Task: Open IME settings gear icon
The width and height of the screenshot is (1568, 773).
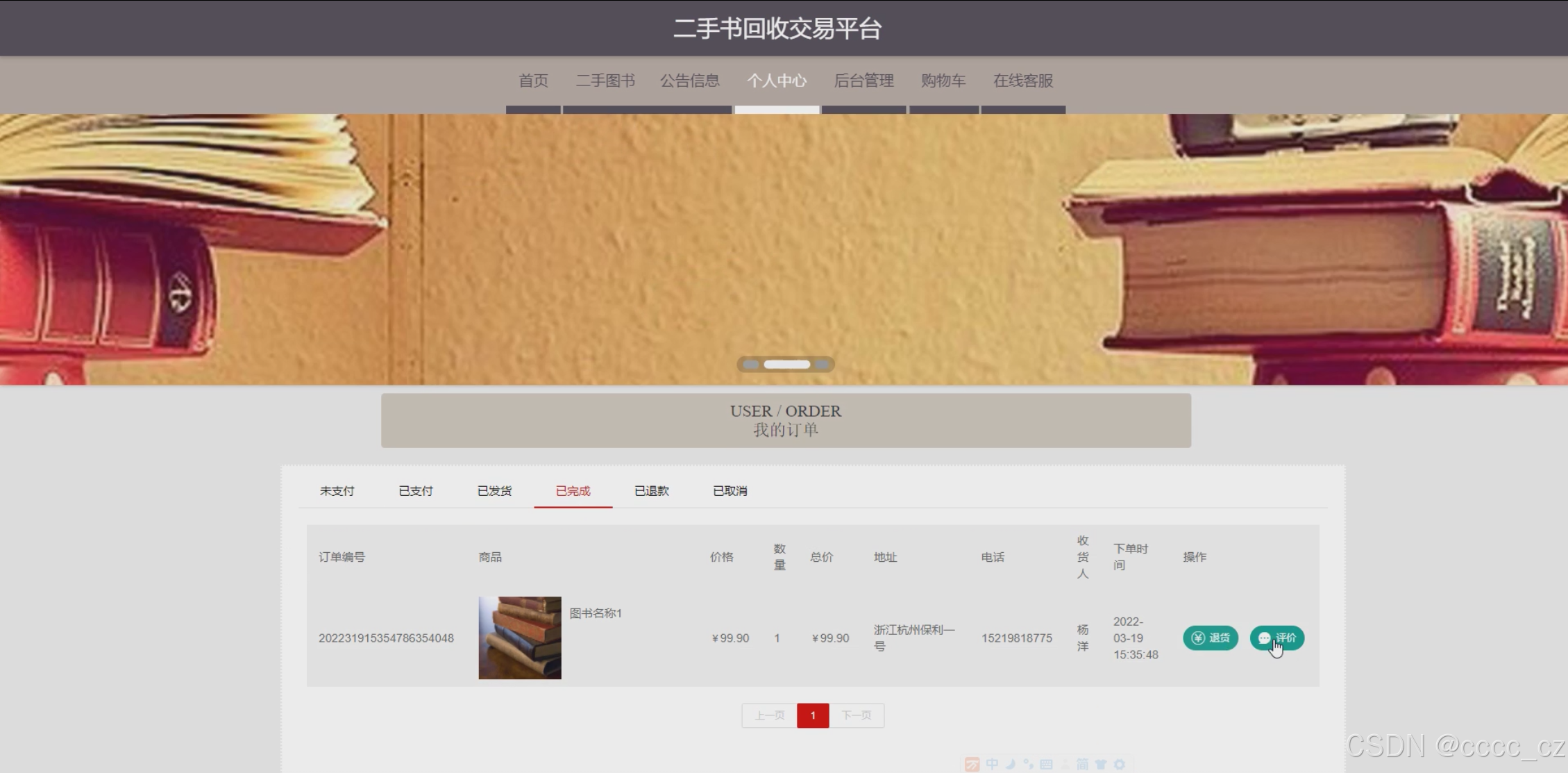Action: point(1119,764)
